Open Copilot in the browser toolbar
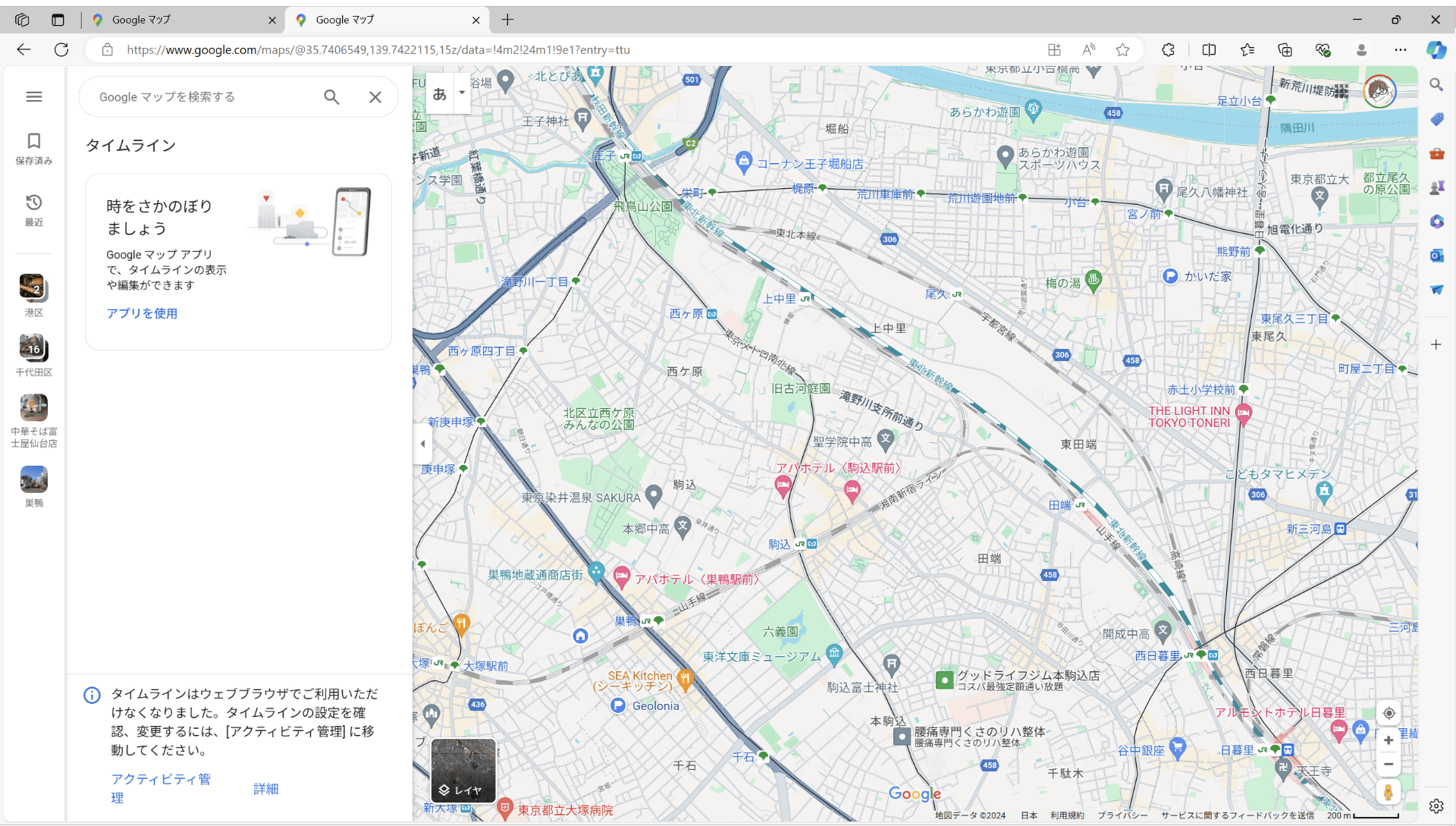The image size is (1456, 826). coord(1437,50)
